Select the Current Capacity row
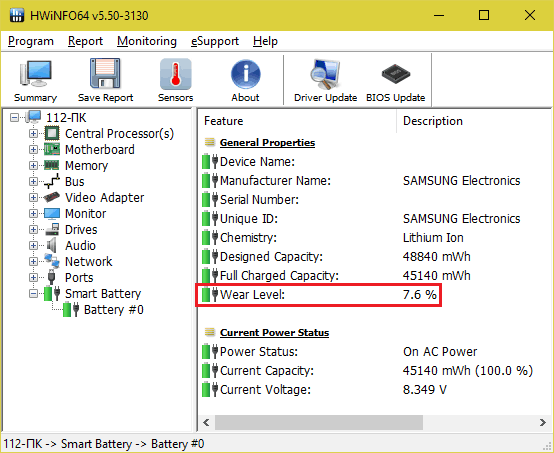The height and width of the screenshot is (453, 554). [367, 371]
